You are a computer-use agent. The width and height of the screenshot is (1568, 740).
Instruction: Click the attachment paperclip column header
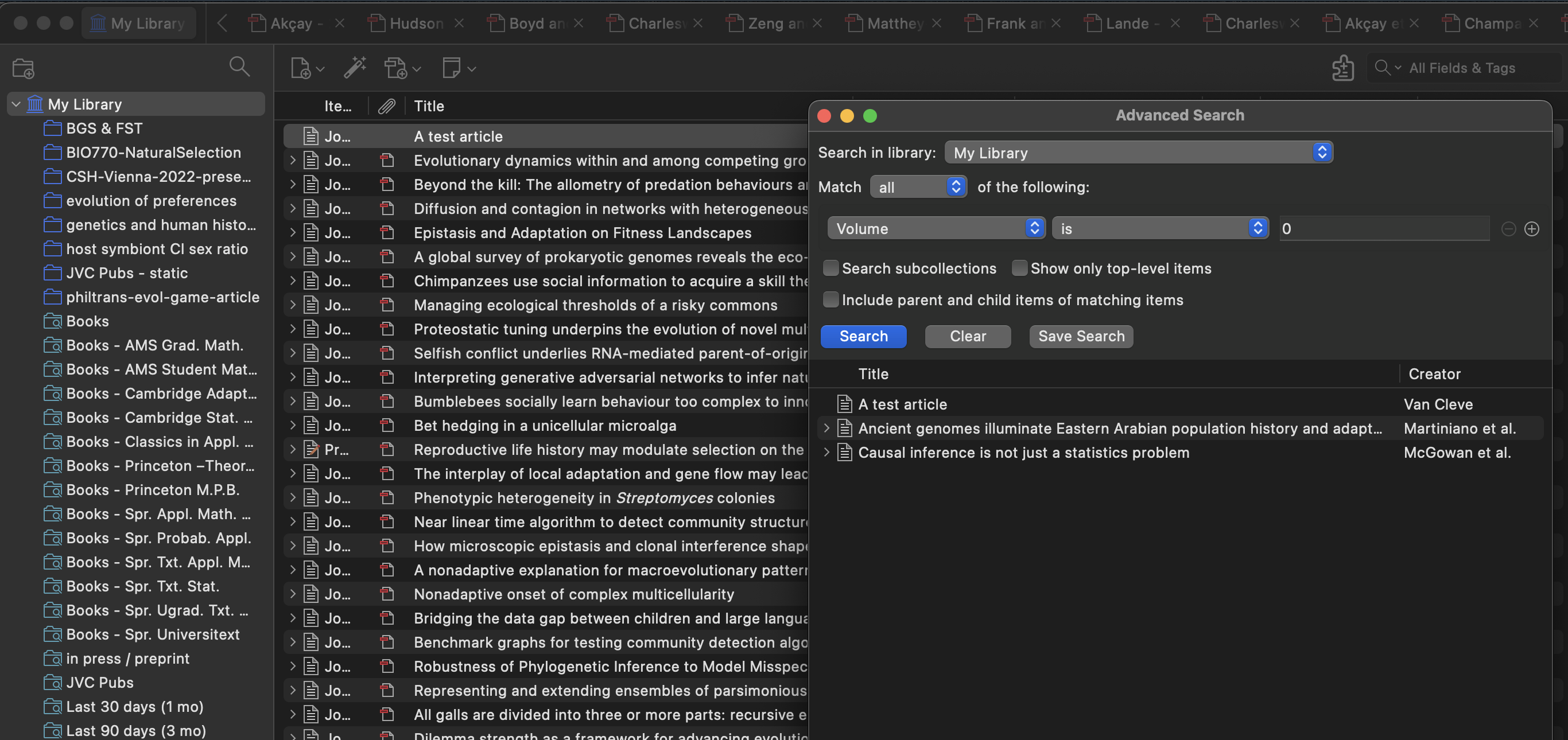pyautogui.click(x=386, y=106)
